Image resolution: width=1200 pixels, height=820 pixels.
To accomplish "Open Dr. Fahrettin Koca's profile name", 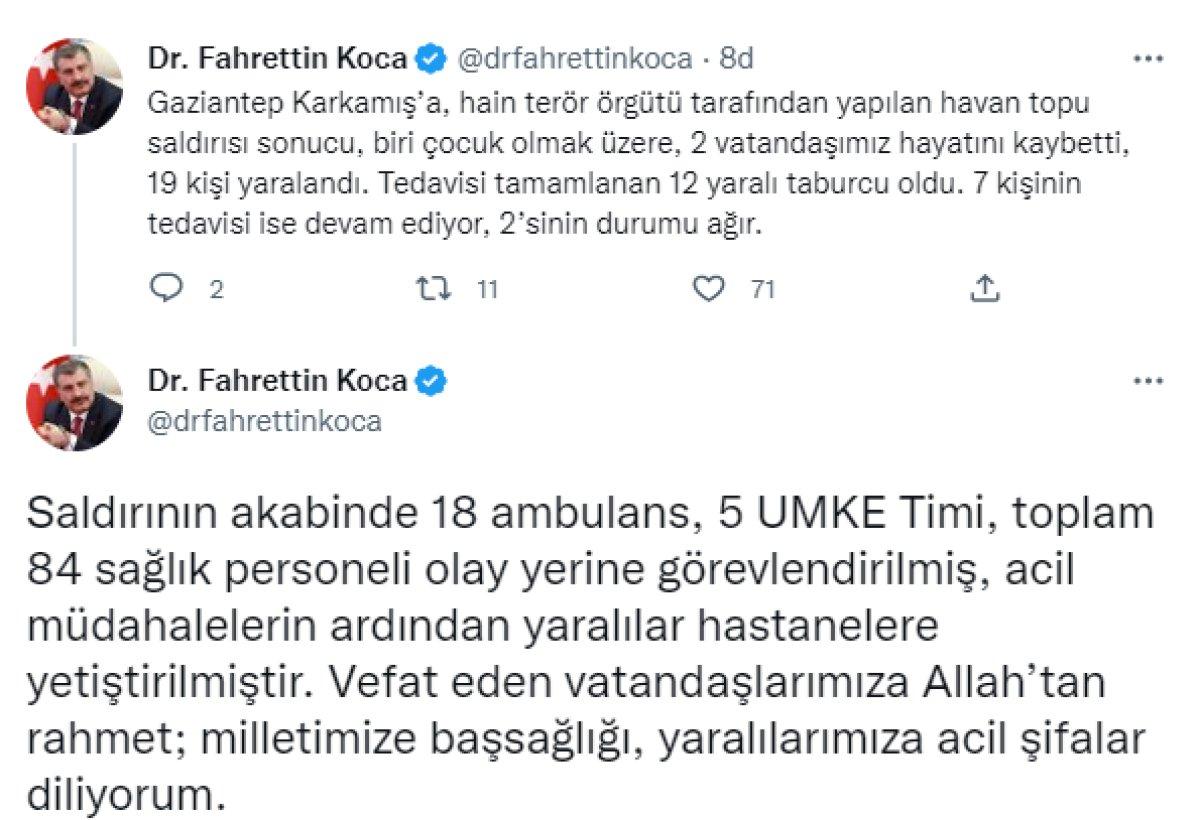I will [x=280, y=58].
